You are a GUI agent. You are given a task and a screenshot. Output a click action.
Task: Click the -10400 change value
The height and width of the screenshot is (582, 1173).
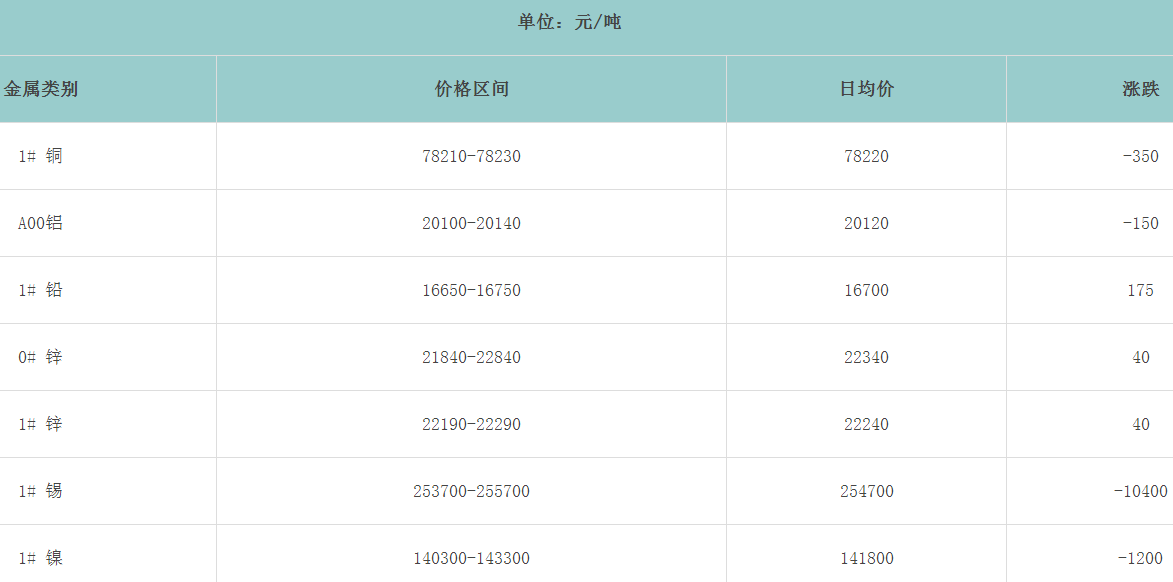click(x=1140, y=491)
